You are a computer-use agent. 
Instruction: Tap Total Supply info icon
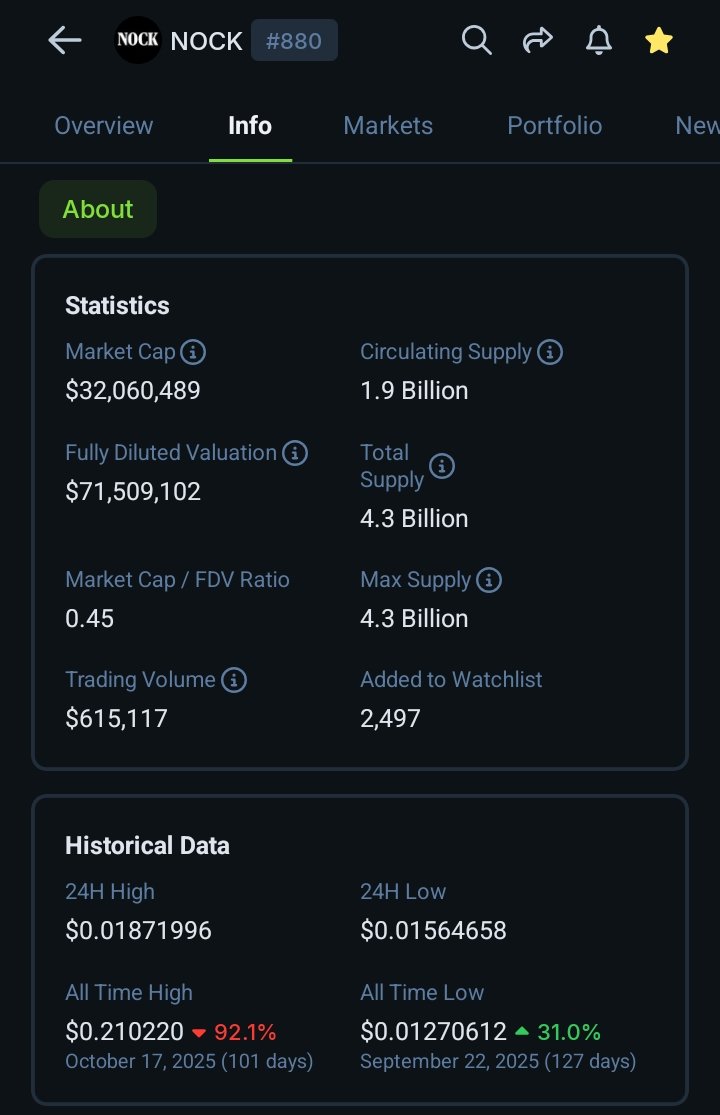tap(442, 466)
